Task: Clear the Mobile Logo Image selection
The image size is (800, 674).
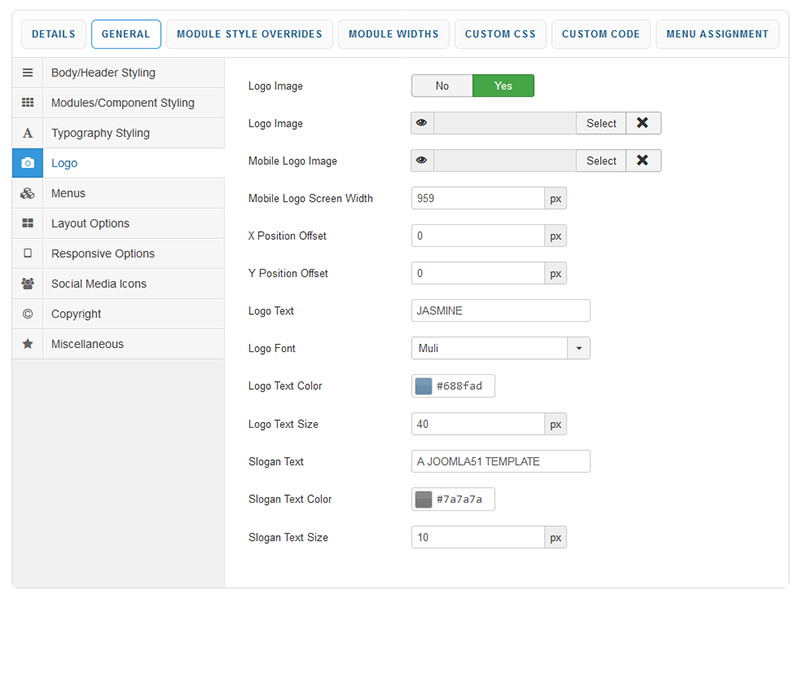Action: tap(643, 161)
